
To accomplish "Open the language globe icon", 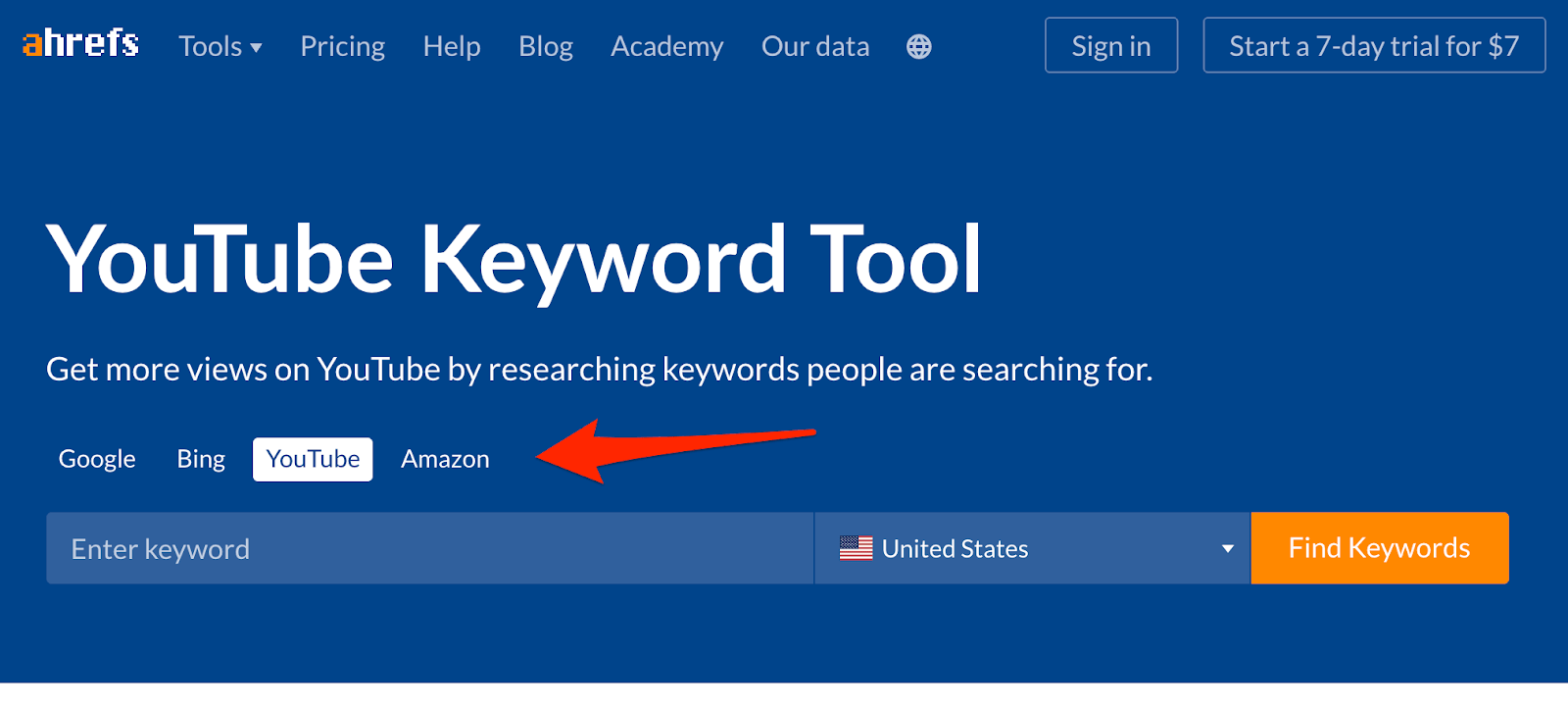I will [x=919, y=46].
